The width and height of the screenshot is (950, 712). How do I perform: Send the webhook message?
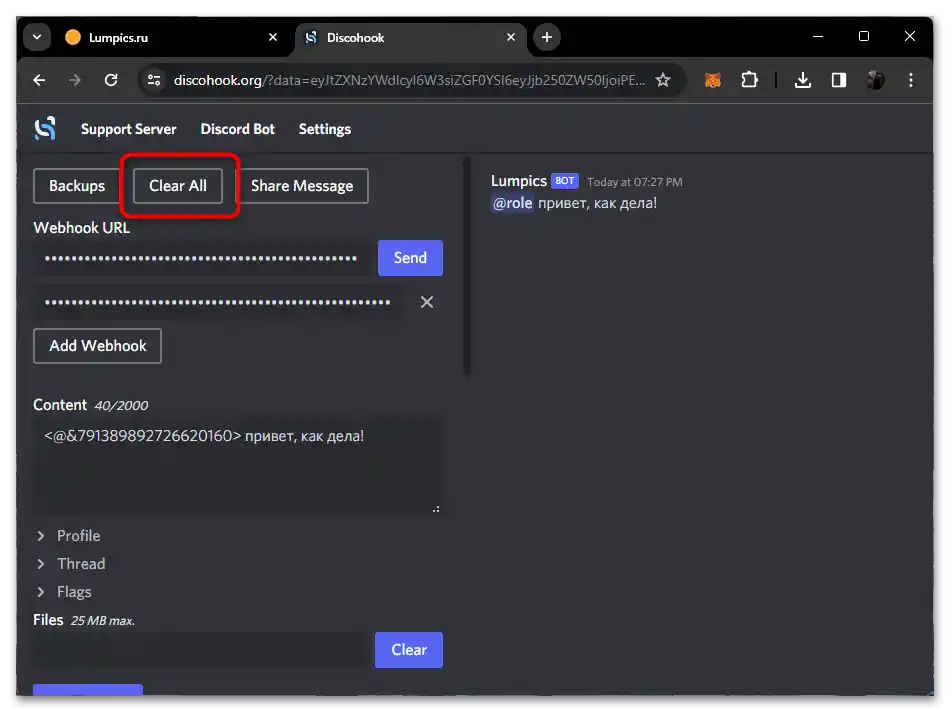[410, 257]
